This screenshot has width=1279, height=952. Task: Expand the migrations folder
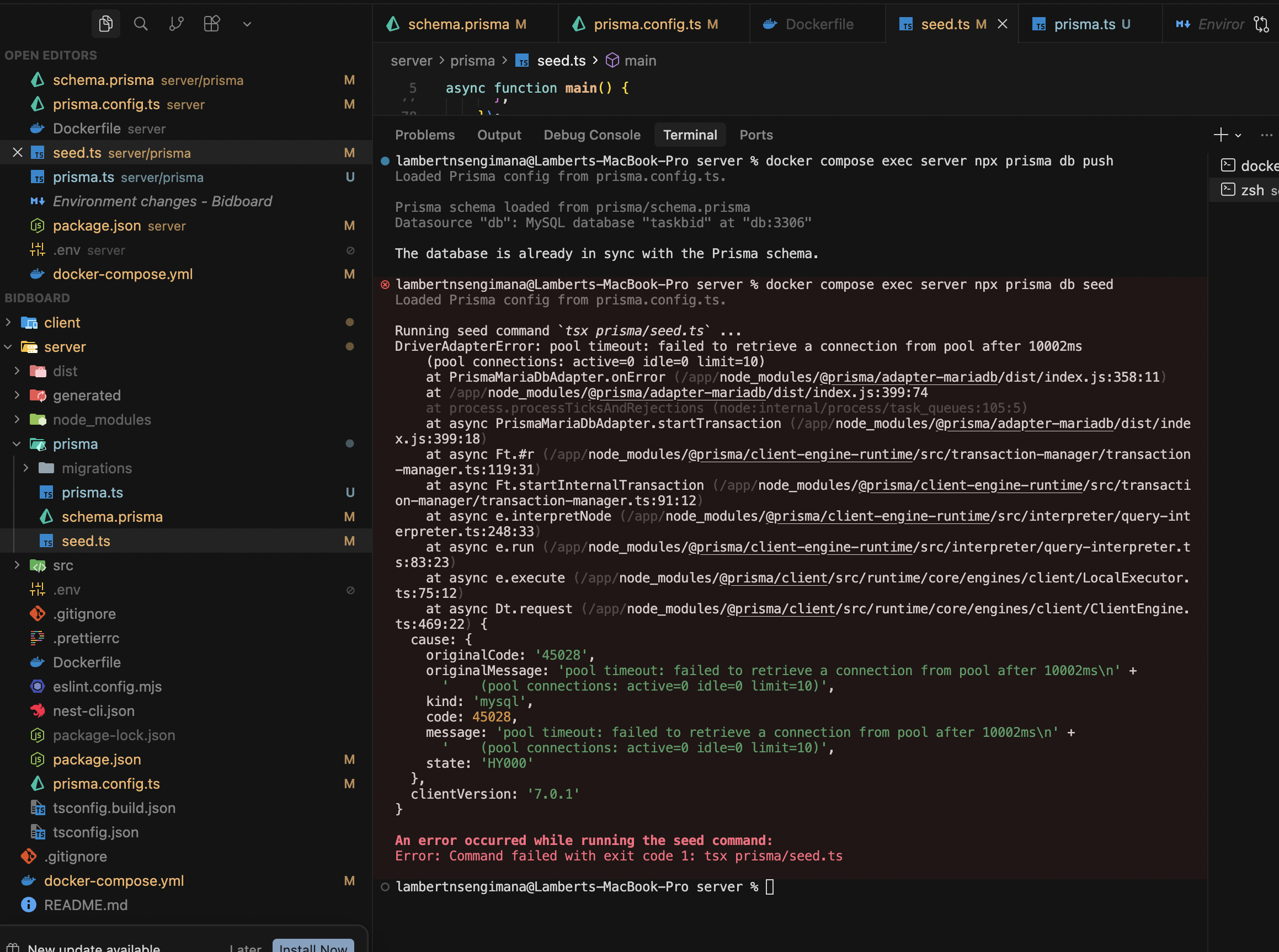[x=26, y=468]
